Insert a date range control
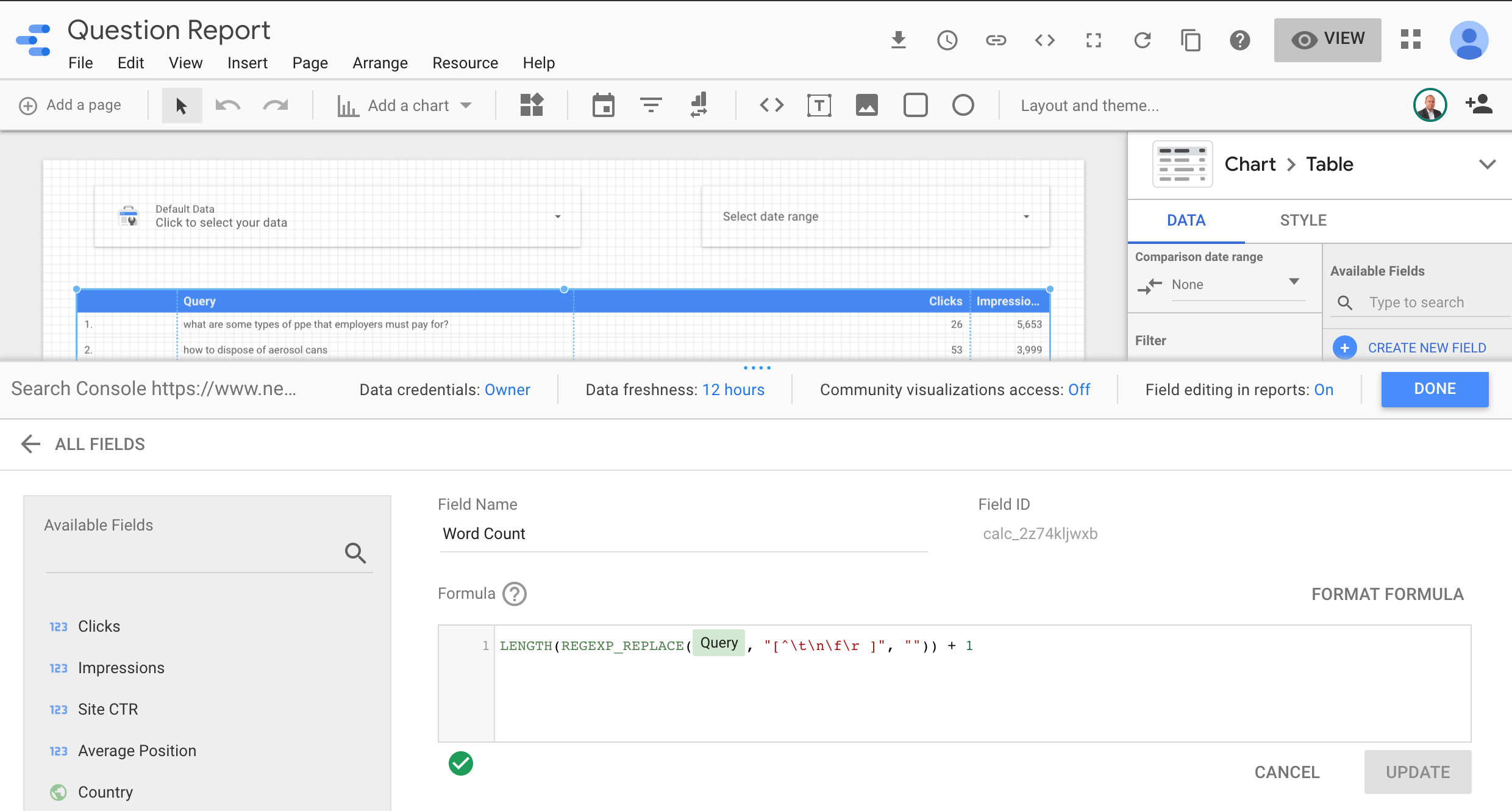The image size is (1512, 811). click(603, 105)
